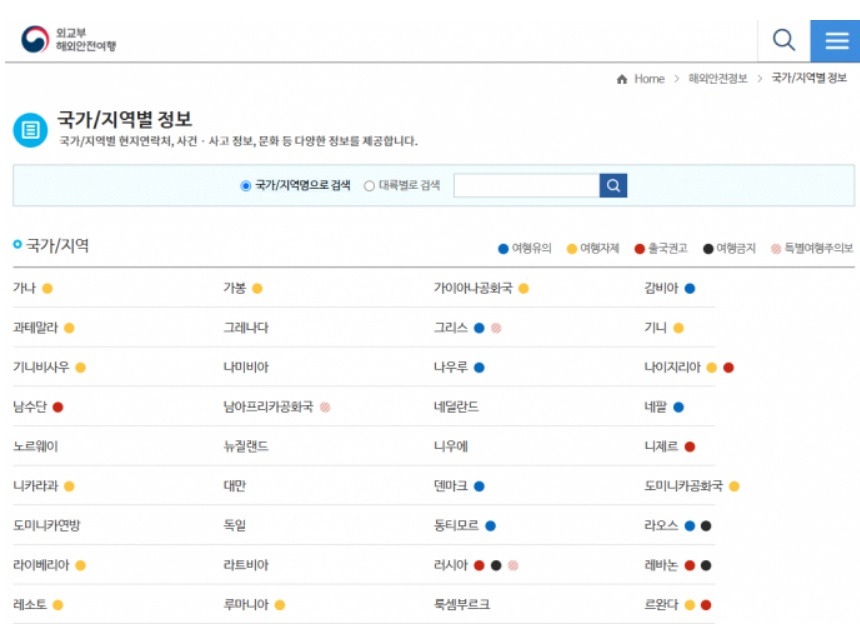Open country 도미니카연방

click(x=47, y=525)
